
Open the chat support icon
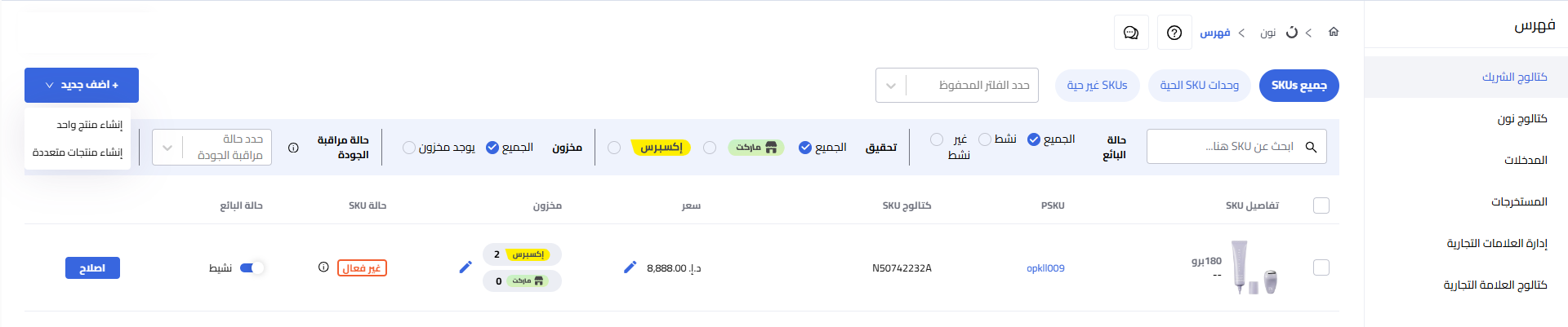tap(1131, 33)
